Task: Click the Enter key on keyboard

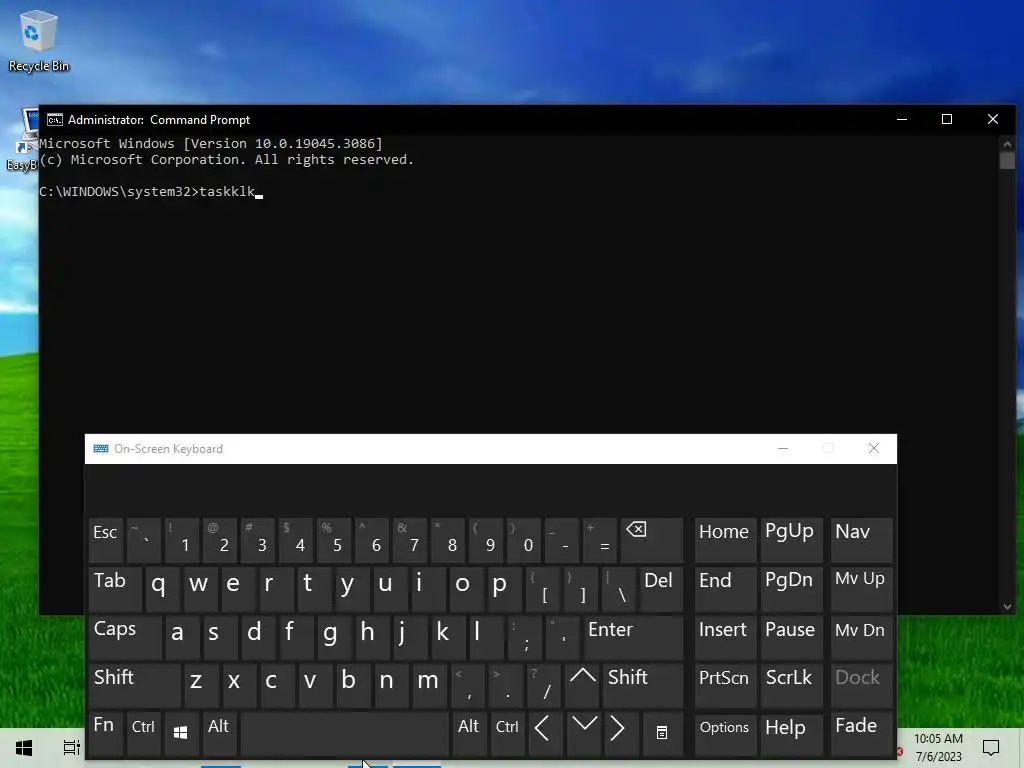Action: pos(633,636)
